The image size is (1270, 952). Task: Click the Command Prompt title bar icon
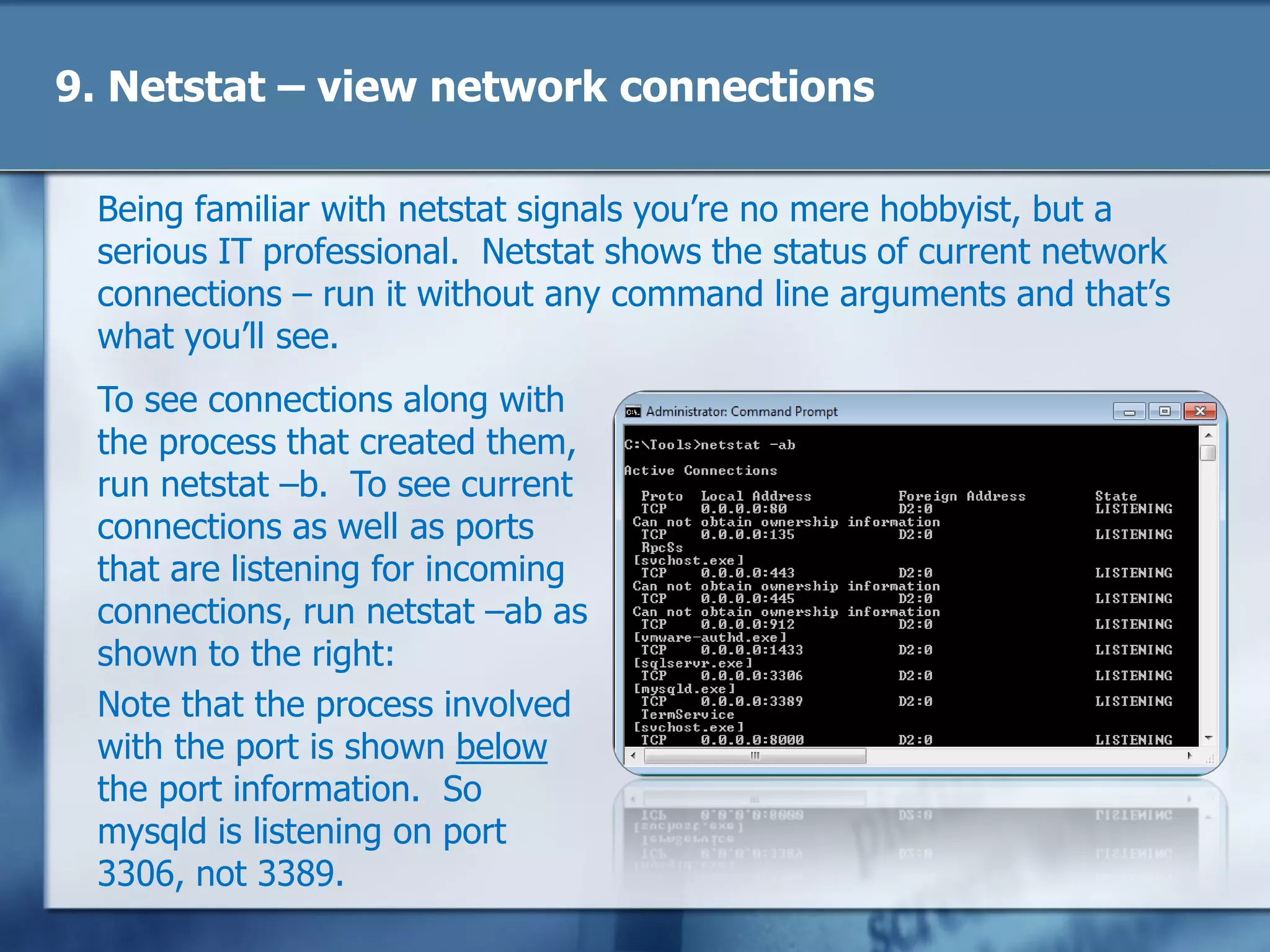[x=633, y=412]
